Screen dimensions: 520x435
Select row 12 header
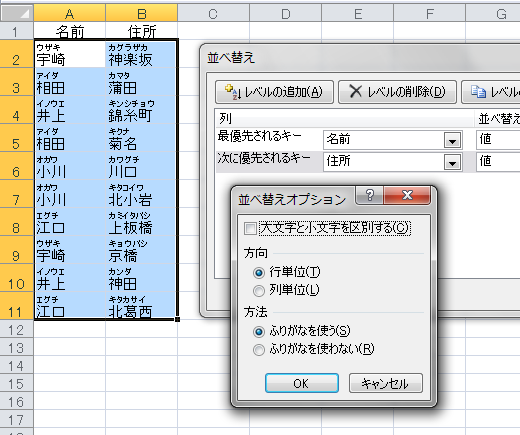(x=17, y=330)
